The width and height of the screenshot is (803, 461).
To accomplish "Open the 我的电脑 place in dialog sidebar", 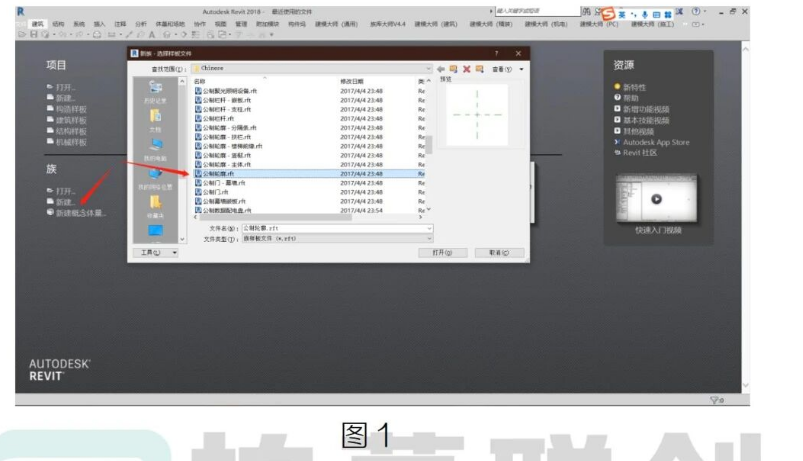I will click(x=156, y=150).
